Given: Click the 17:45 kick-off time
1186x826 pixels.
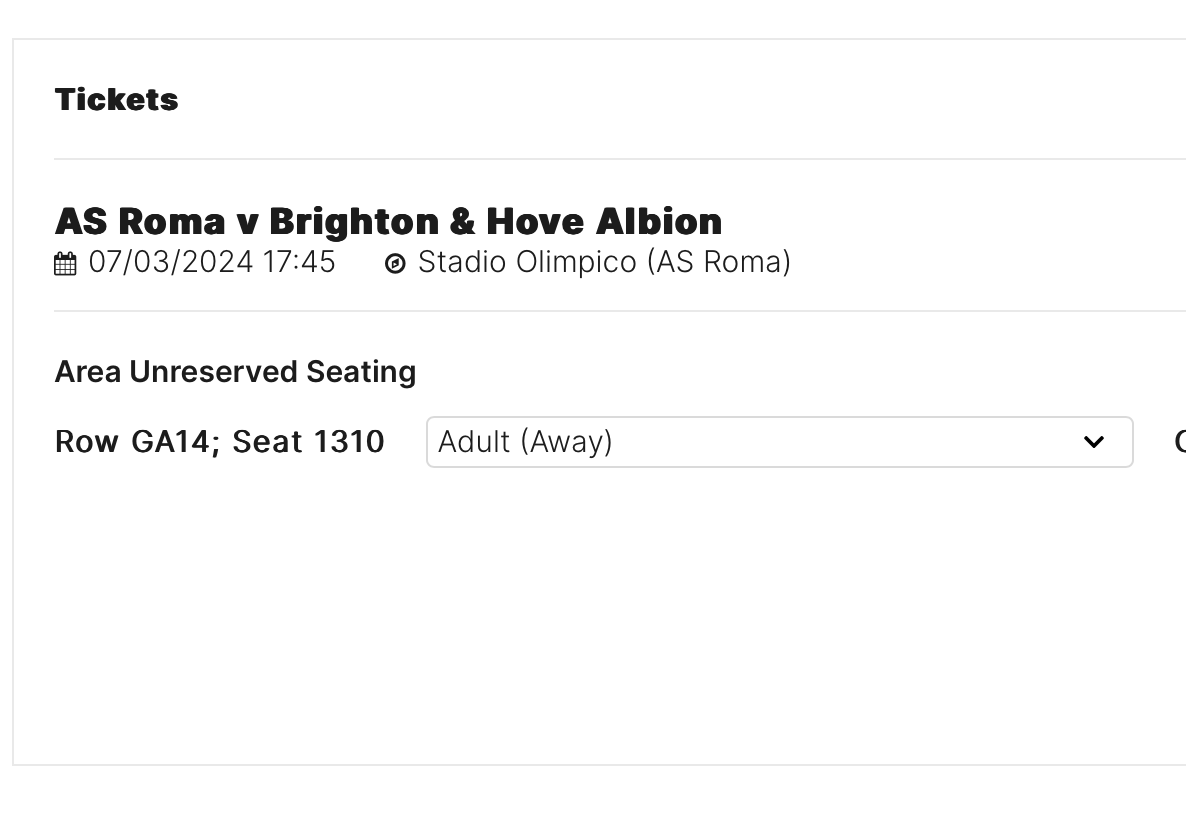Looking at the screenshot, I should point(299,262).
